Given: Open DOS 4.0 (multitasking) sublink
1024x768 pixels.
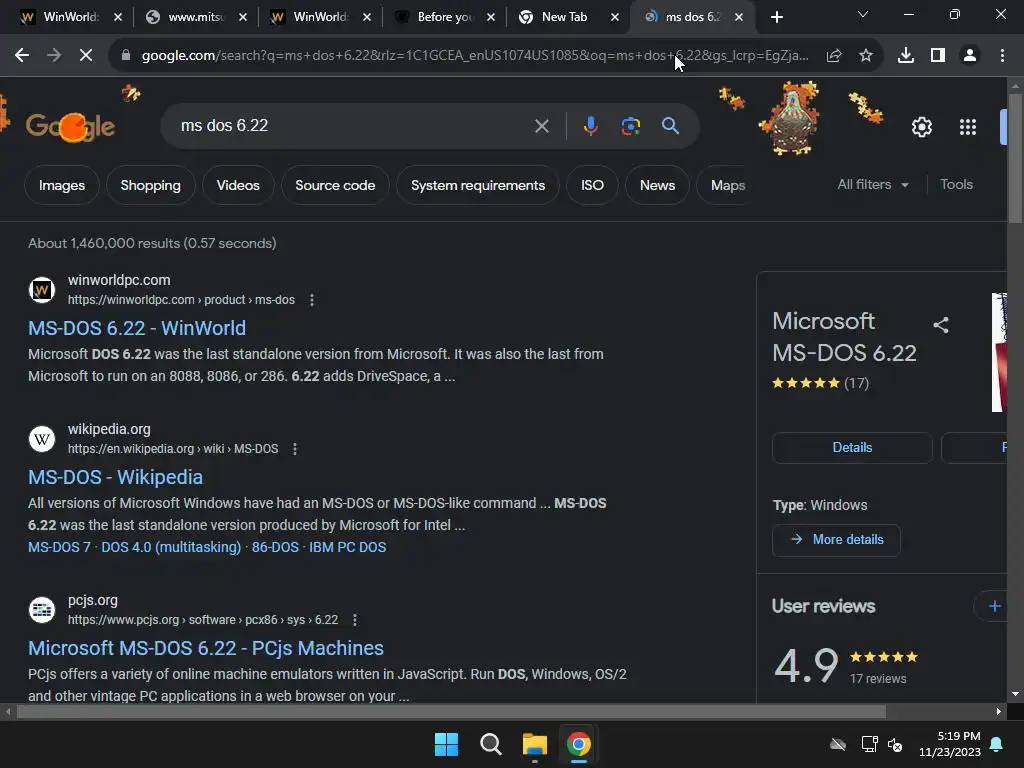Looking at the screenshot, I should 171,547.
